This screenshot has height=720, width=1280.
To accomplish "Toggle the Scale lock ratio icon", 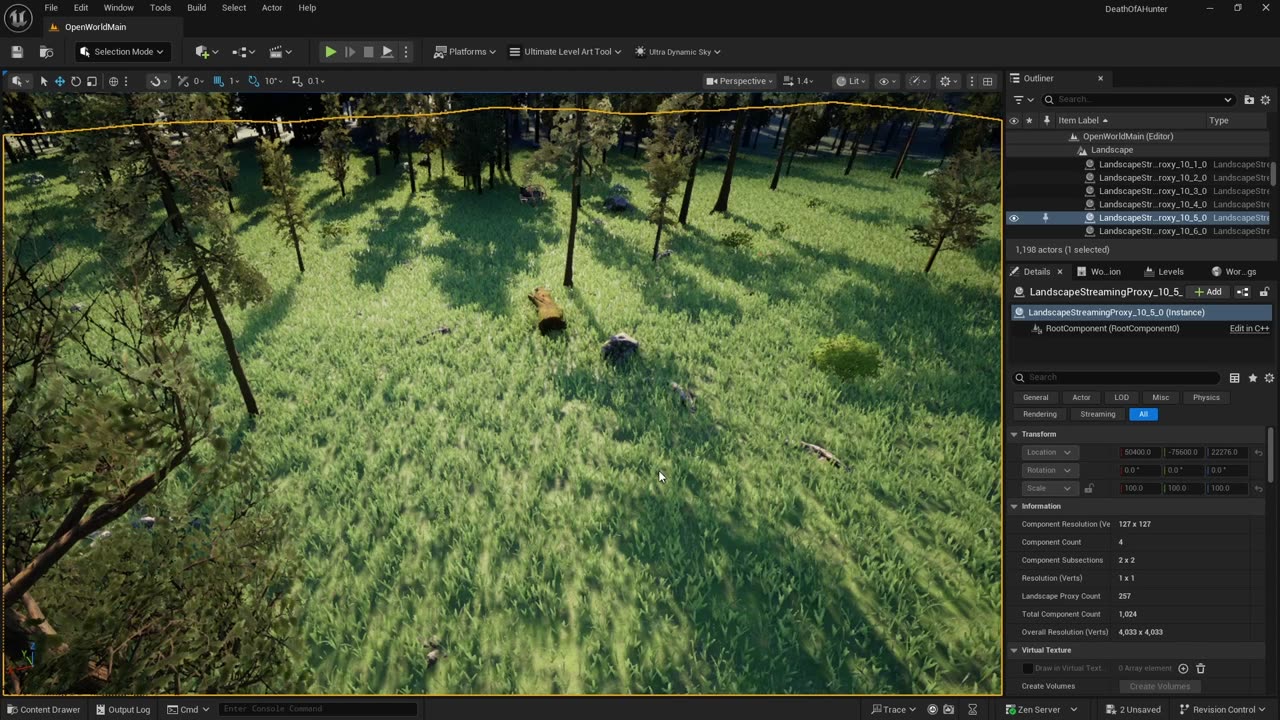I will 1089,488.
